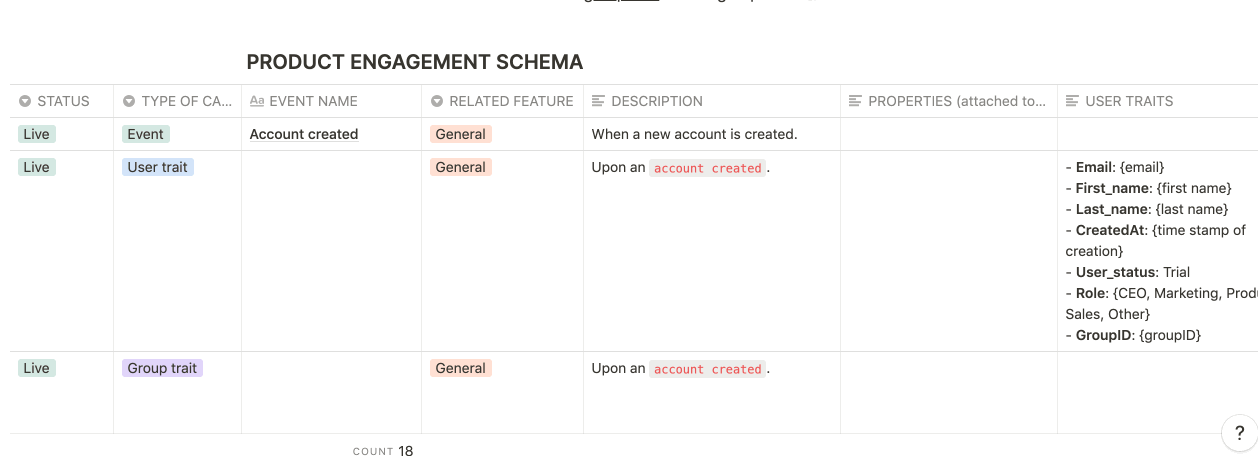Viewport: 1258px width, 456px height.
Task: Click the DESCRIPTION column text icon
Action: click(x=599, y=101)
